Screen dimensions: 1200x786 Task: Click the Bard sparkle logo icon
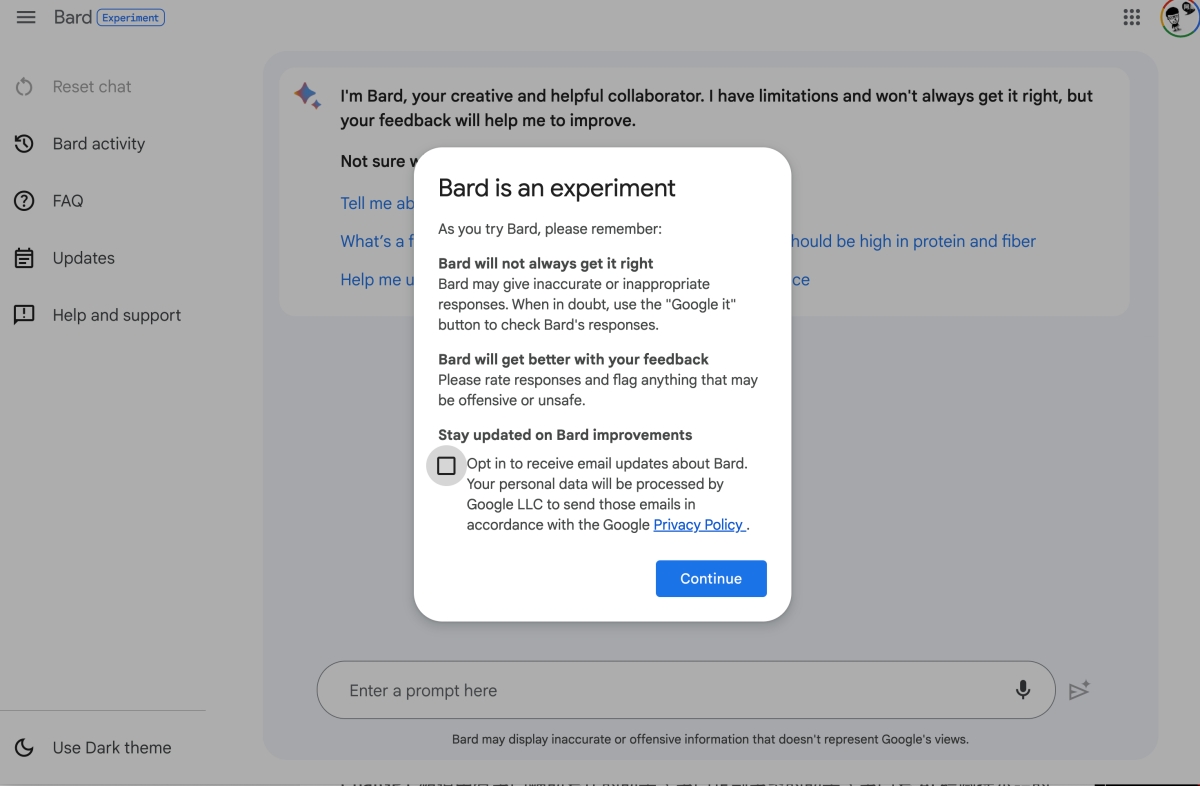(307, 96)
